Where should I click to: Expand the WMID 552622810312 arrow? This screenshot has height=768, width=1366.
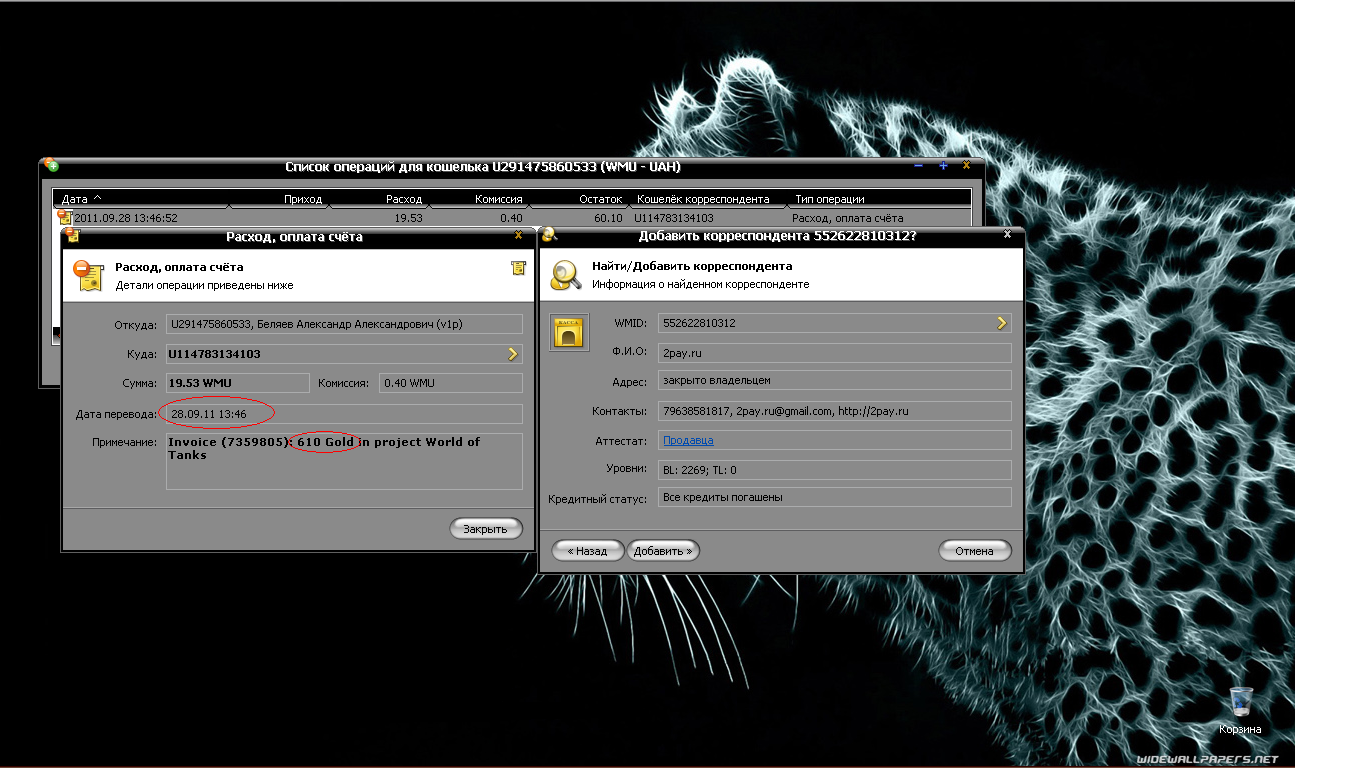tap(1002, 323)
